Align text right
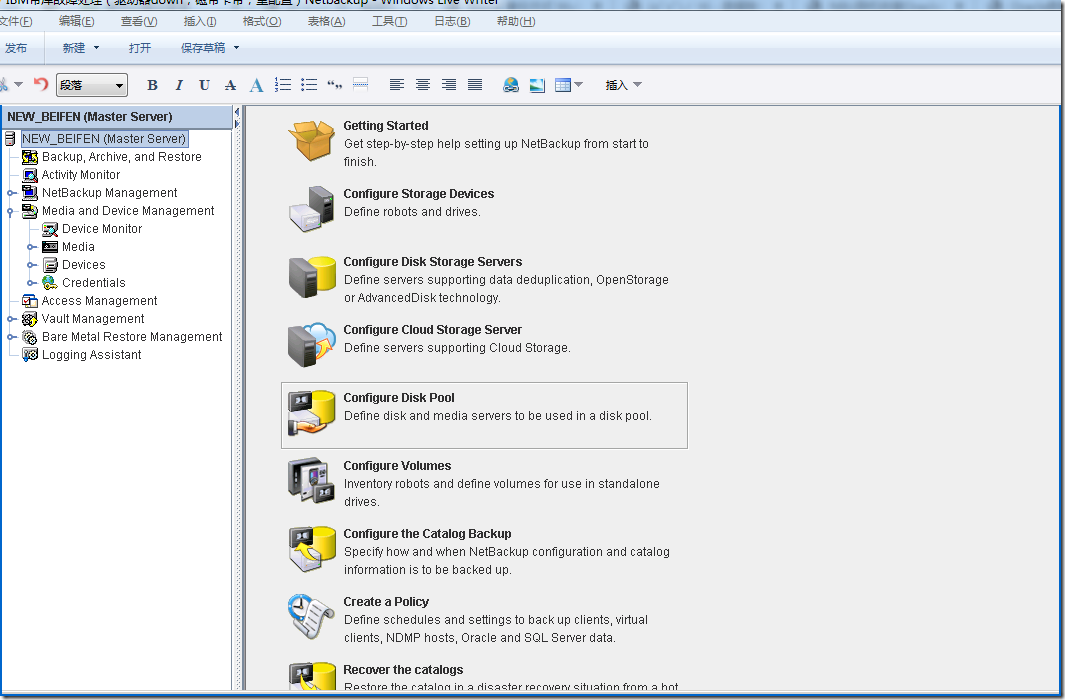Image resolution: width=1065 pixels, height=700 pixels. pyautogui.click(x=449, y=85)
